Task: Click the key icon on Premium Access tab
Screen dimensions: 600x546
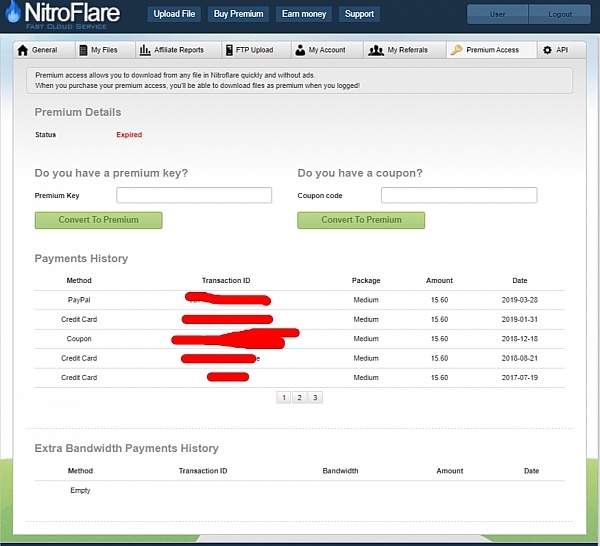Action: click(x=456, y=50)
